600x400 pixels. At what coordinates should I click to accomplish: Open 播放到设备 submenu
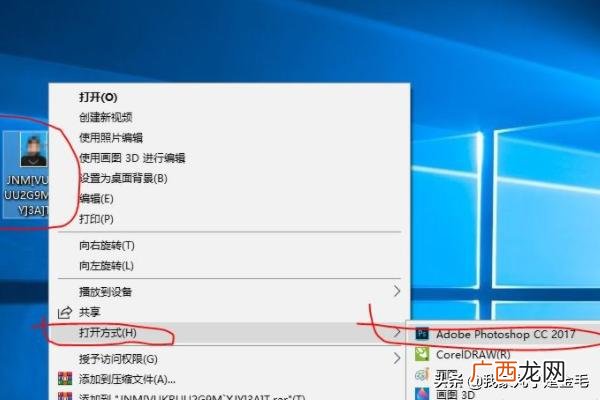click(106, 292)
